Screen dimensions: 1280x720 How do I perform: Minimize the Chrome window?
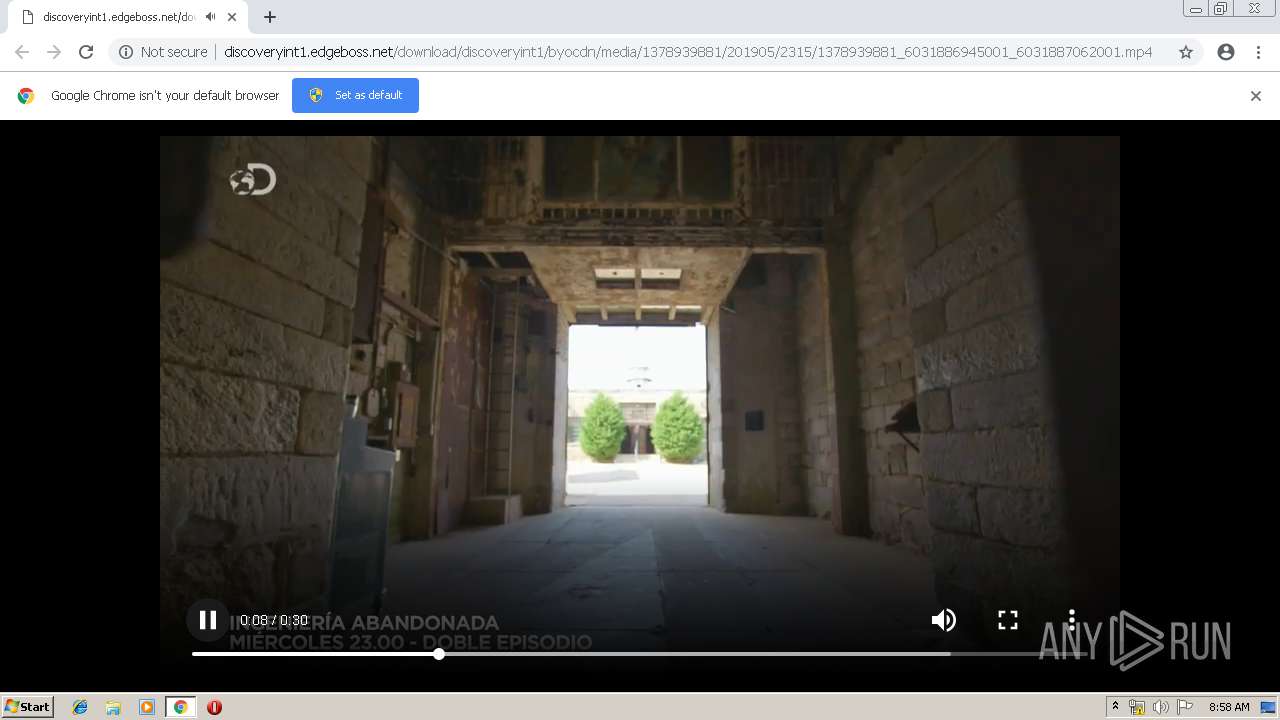point(1196,9)
